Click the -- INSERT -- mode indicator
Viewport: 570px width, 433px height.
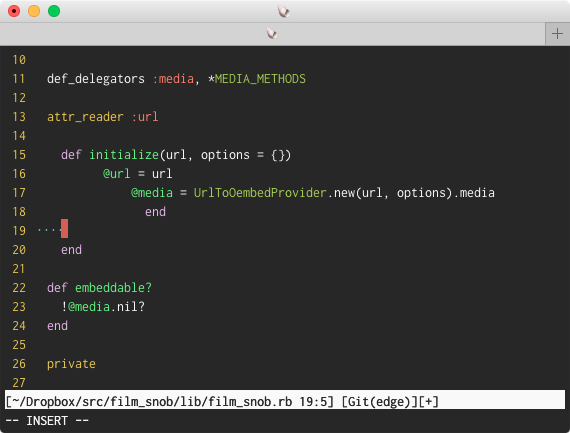coord(47,421)
